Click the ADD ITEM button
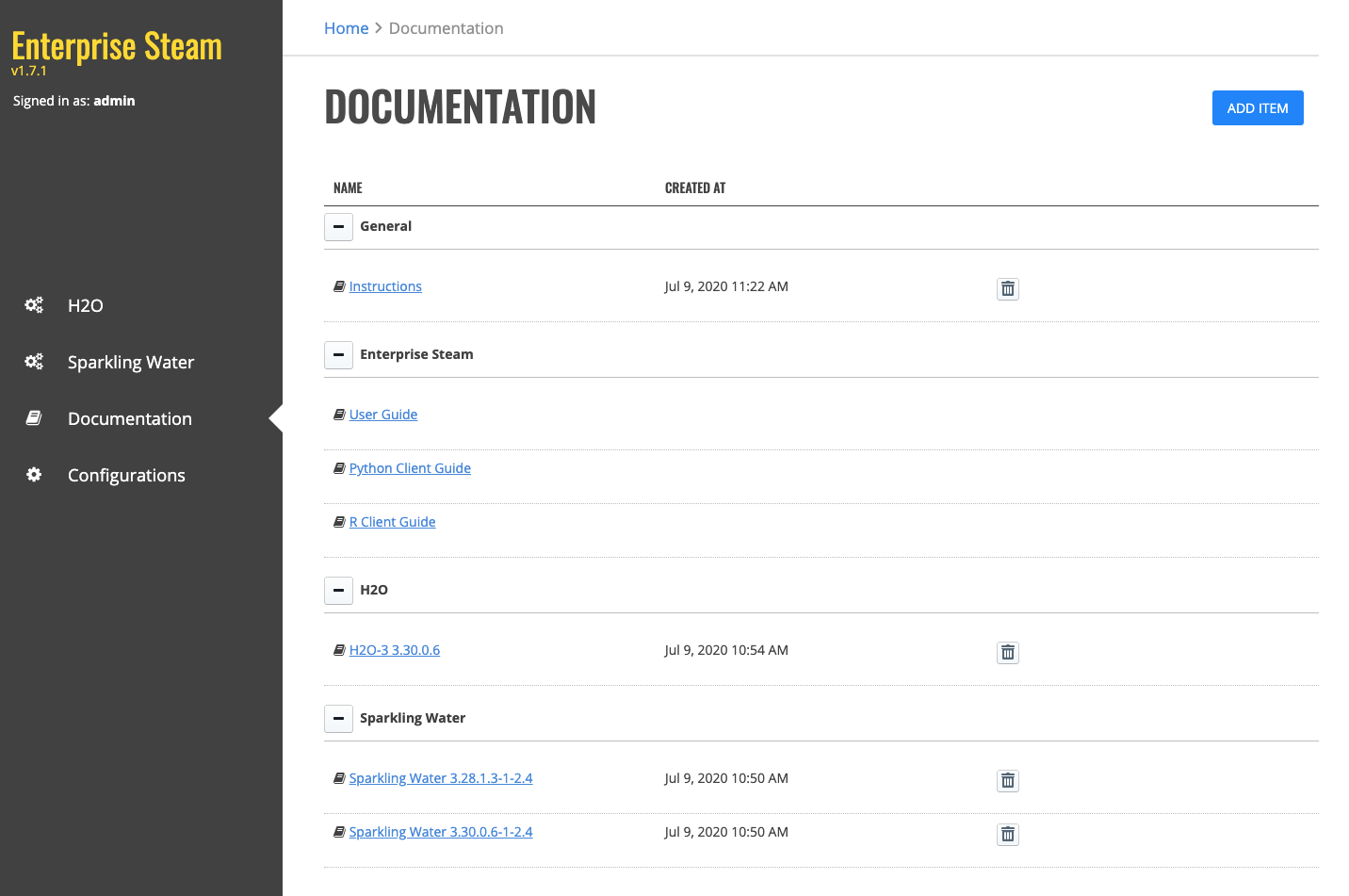This screenshot has width=1349, height=896. tap(1258, 108)
